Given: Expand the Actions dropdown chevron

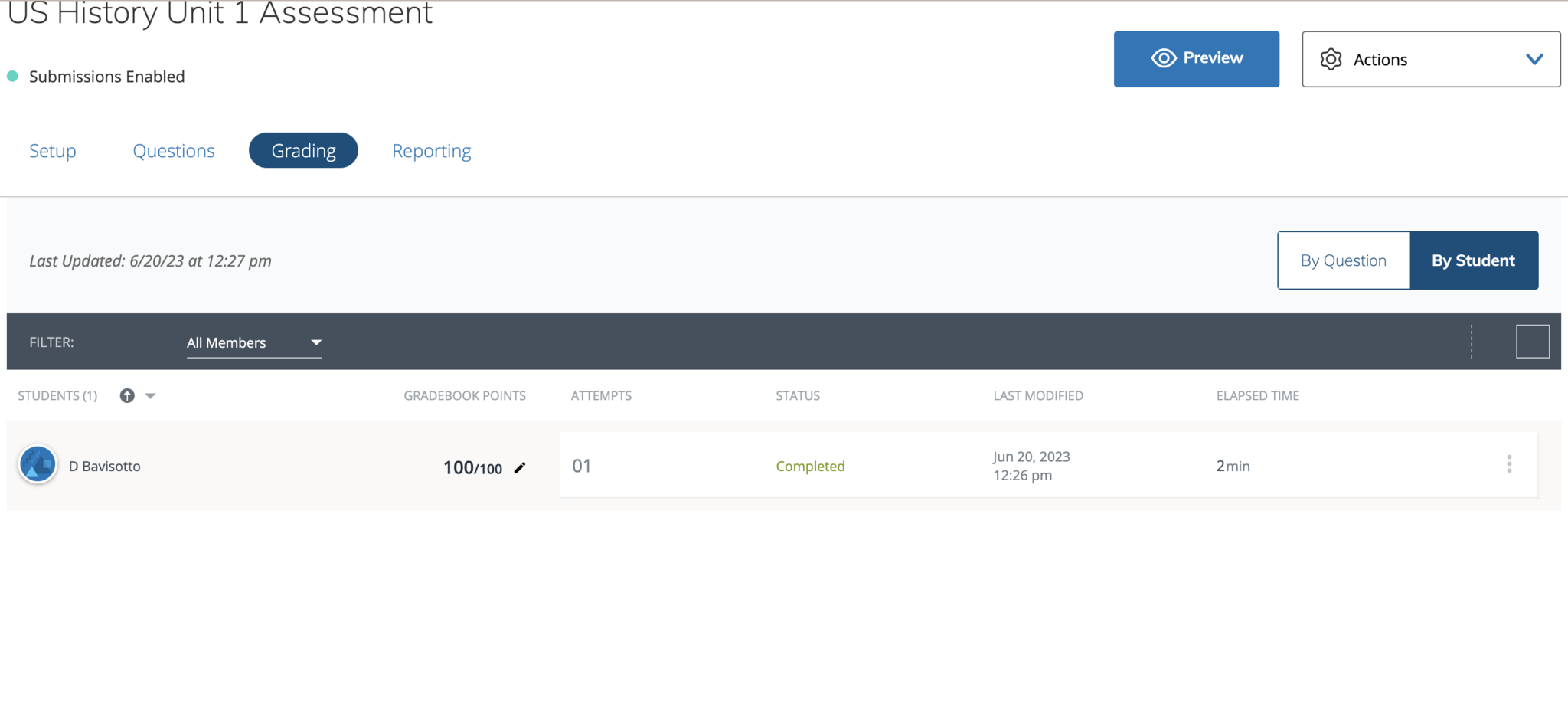Looking at the screenshot, I should [x=1534, y=59].
